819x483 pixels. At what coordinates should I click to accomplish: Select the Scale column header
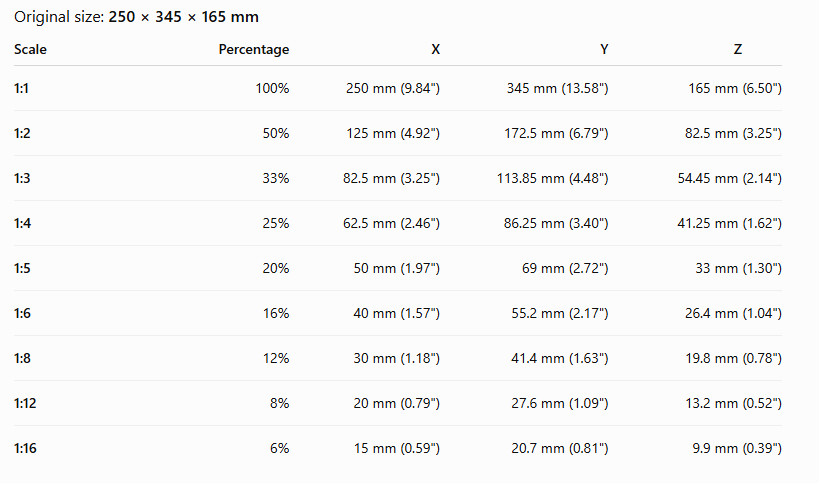[x=30, y=49]
